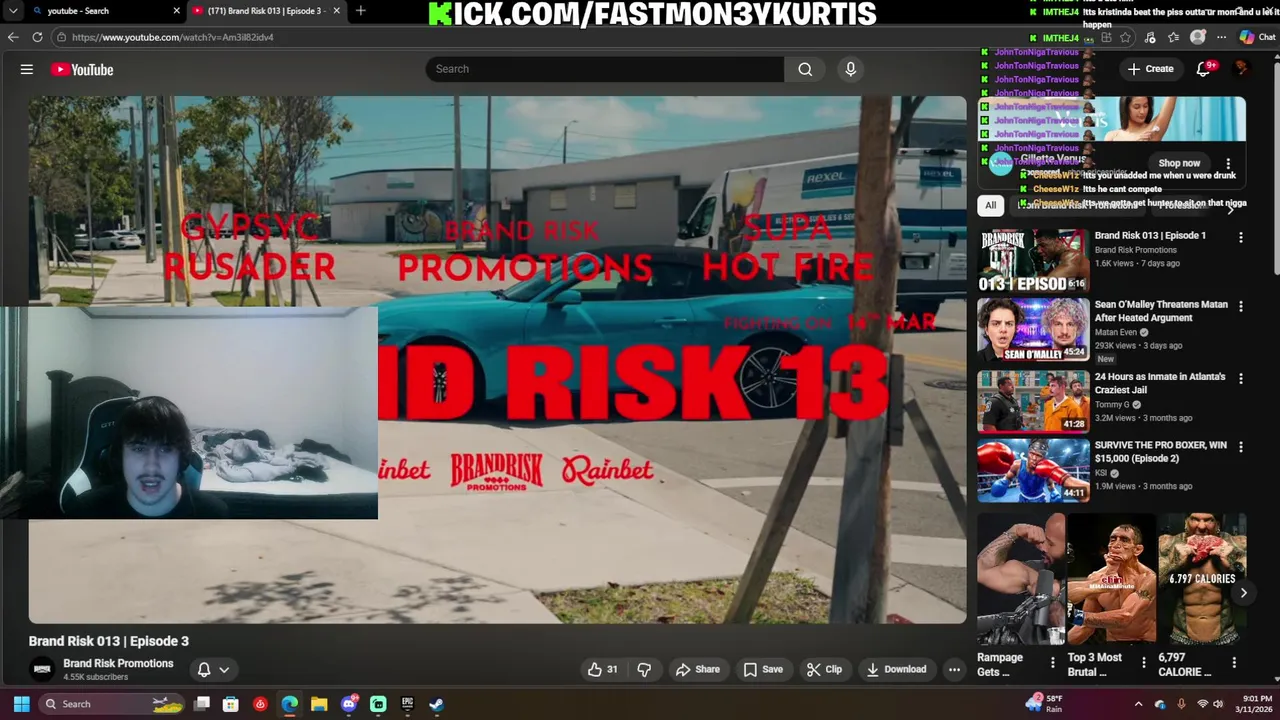Open YouTube notifications bell with 9+ badge
The height and width of the screenshot is (720, 1280).
click(1204, 69)
